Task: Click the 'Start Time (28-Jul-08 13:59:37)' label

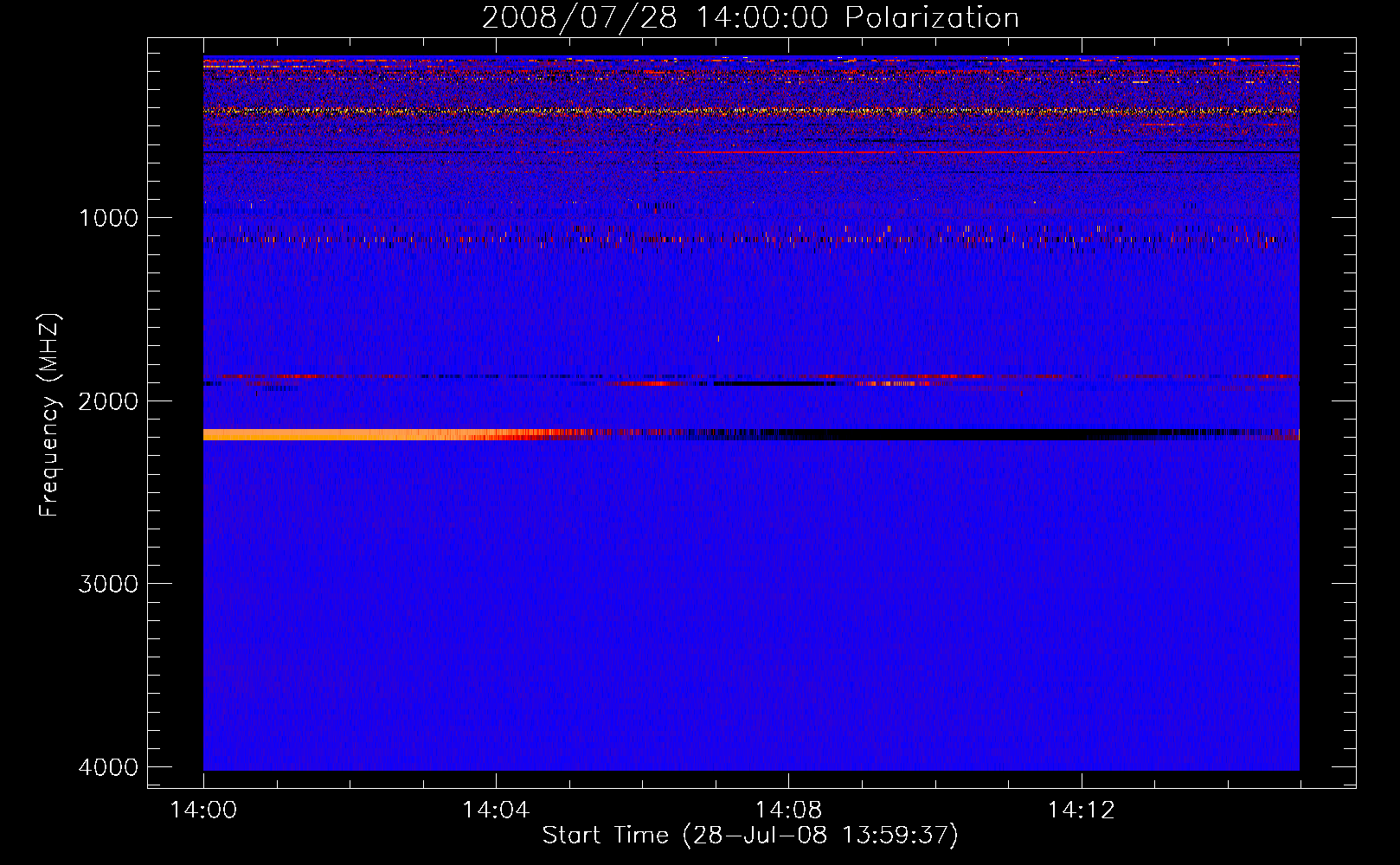Action: pos(750,835)
